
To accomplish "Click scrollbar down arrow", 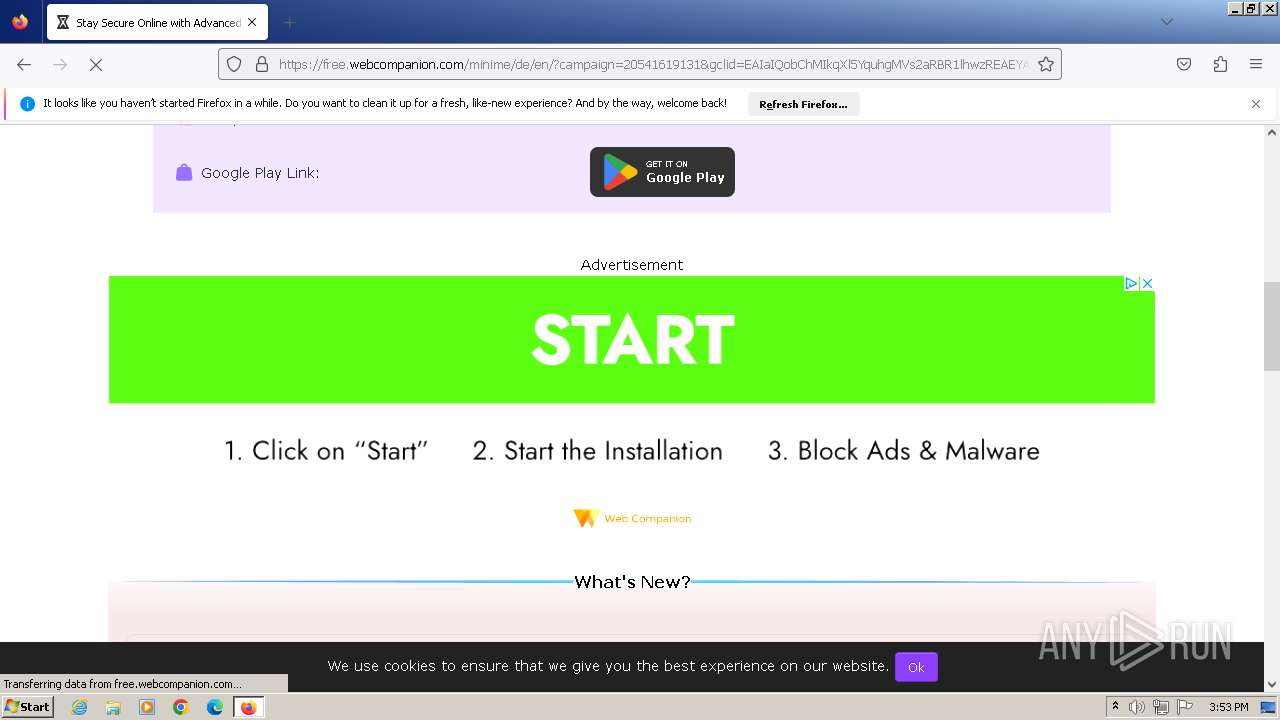I will tap(1272, 685).
